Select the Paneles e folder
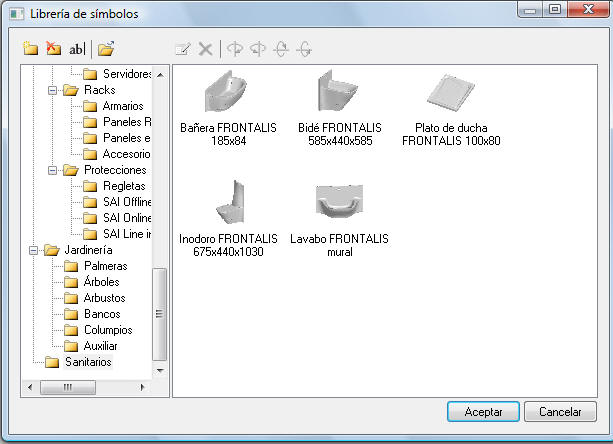 117,138
